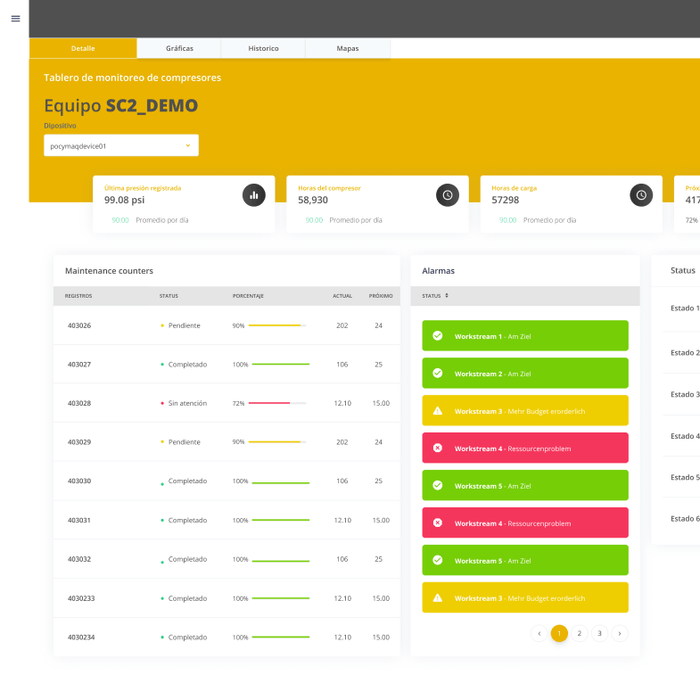Click red progress bar of record 403028
The height and width of the screenshot is (699, 700).
277,403
